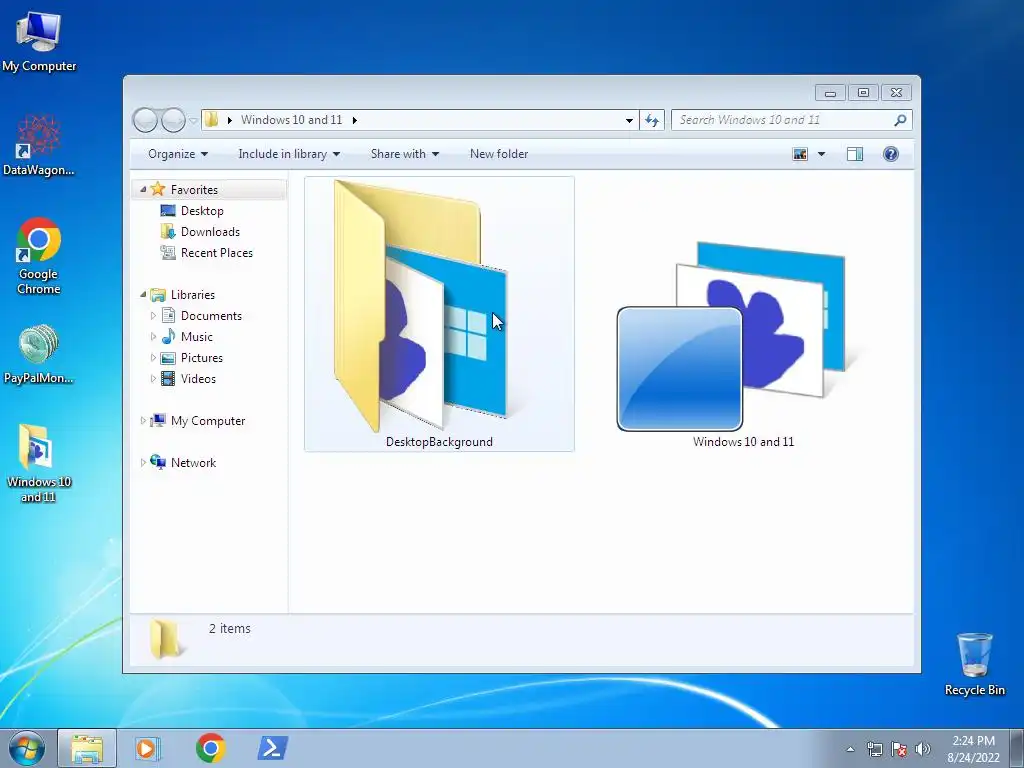
Task: Minimize the Explorer window
Action: [x=830, y=93]
